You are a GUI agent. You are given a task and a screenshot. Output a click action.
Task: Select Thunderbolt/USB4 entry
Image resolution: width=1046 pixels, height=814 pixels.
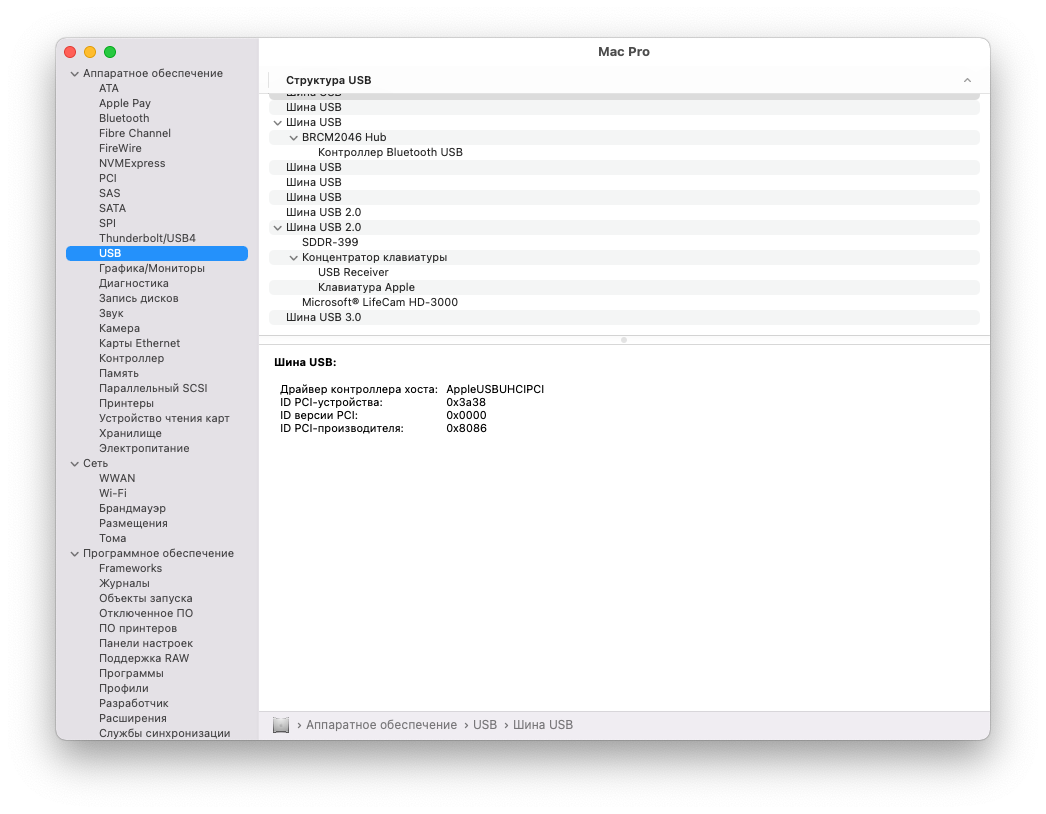click(147, 238)
